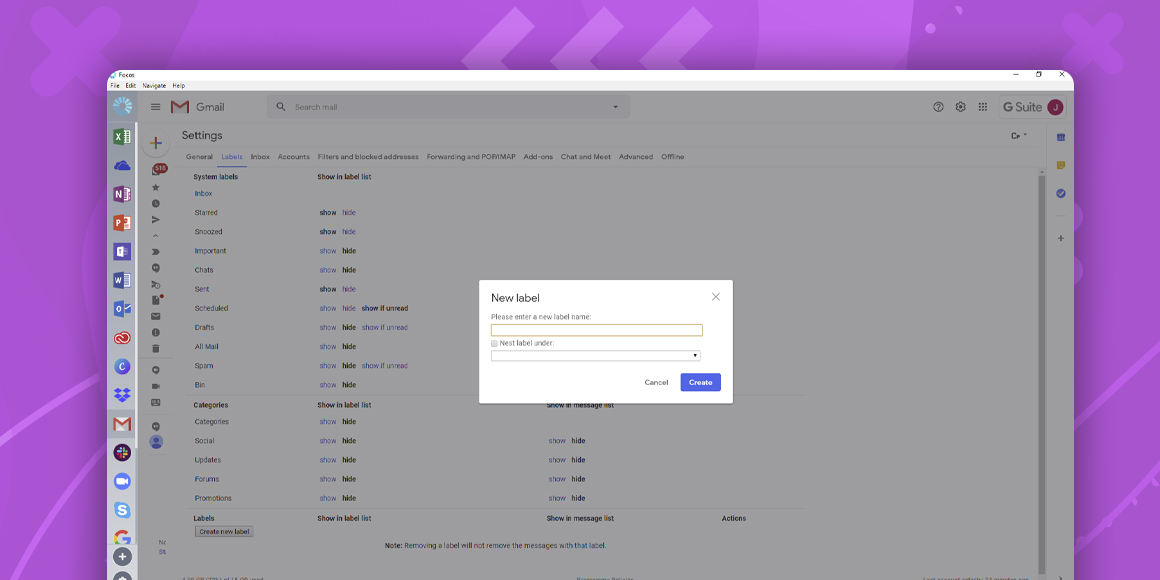Open the Offline settings tab

(x=672, y=157)
